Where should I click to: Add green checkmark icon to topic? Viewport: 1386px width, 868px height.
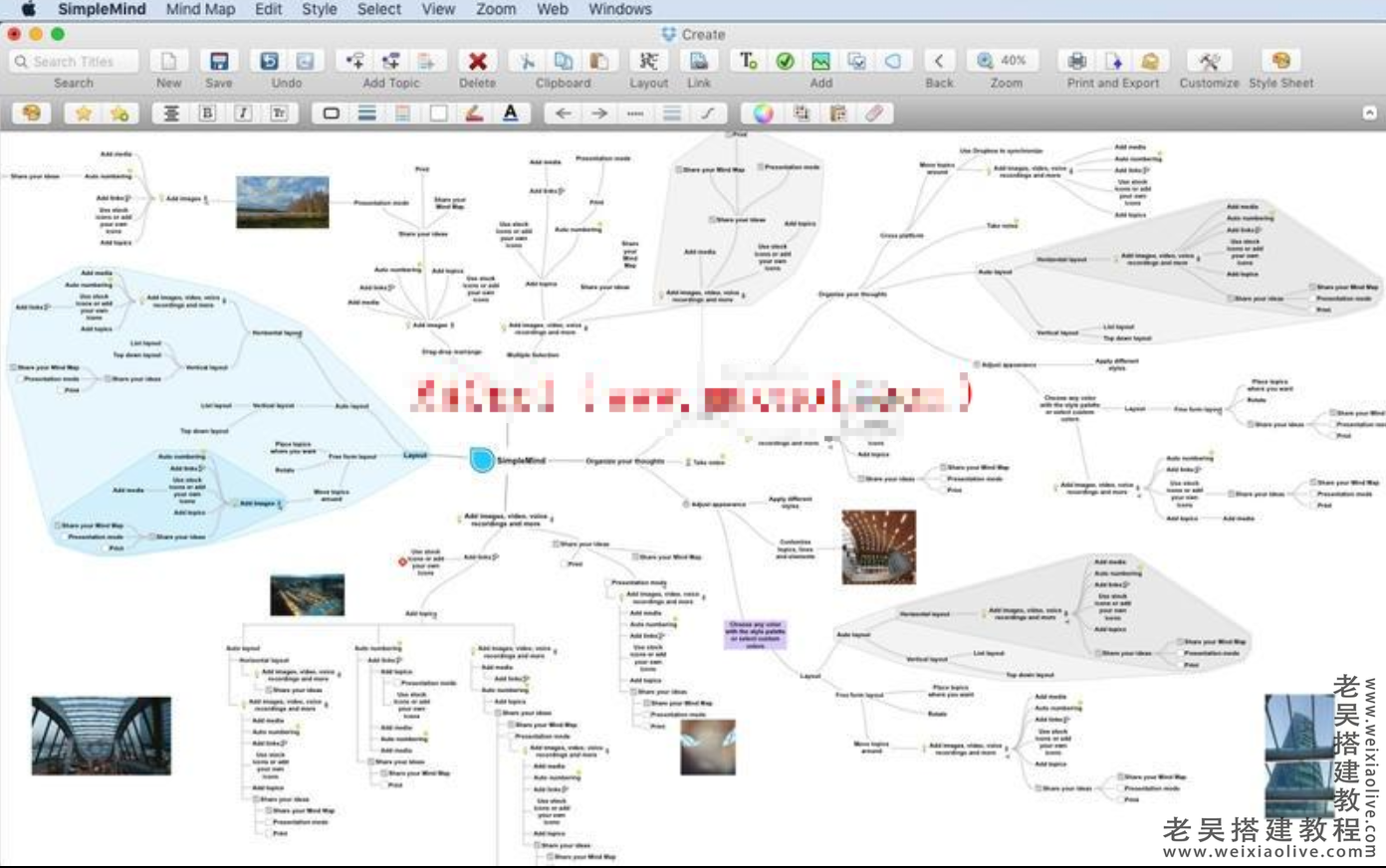(785, 61)
